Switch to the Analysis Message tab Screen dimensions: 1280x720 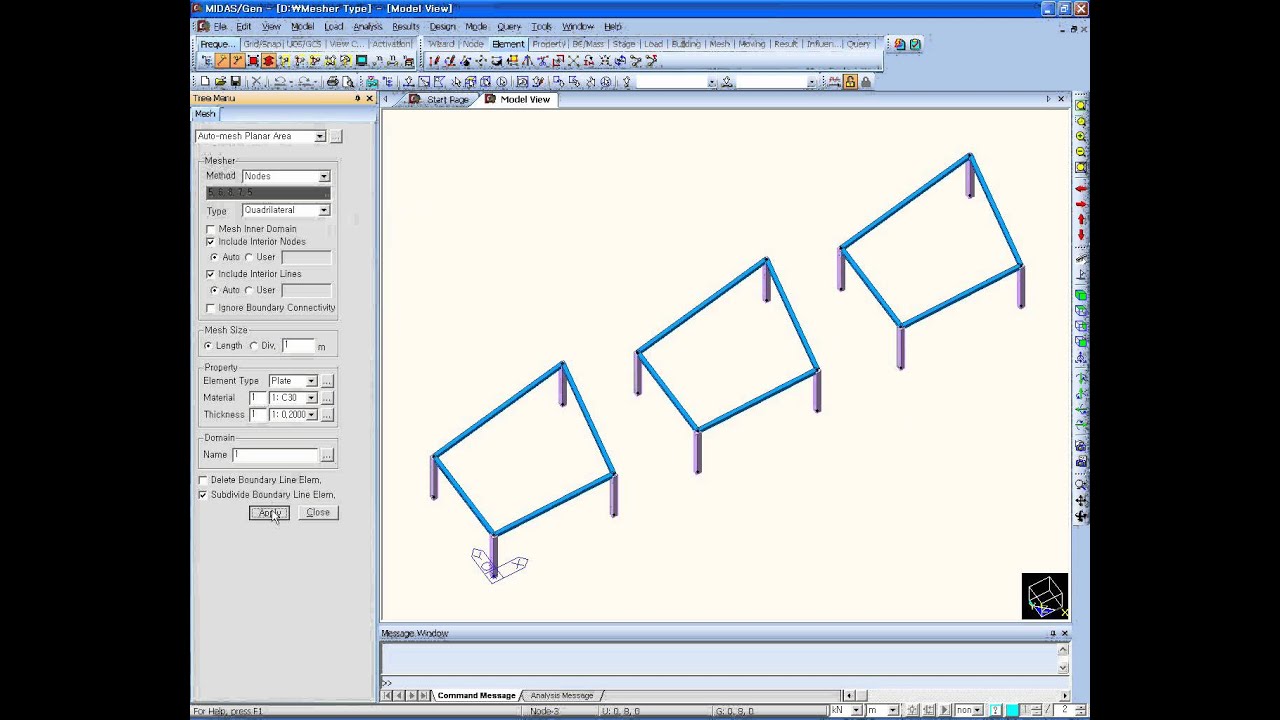(x=561, y=695)
